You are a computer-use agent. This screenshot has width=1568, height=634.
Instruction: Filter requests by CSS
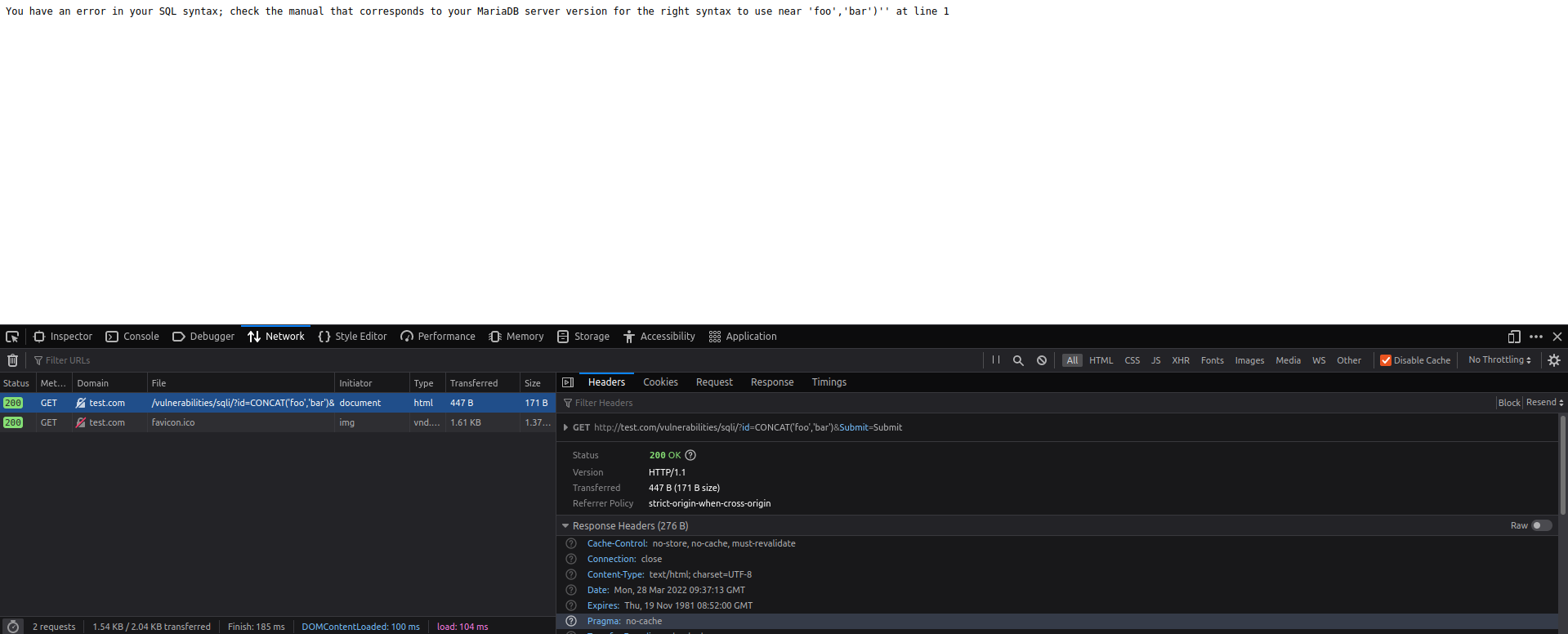click(x=1132, y=360)
